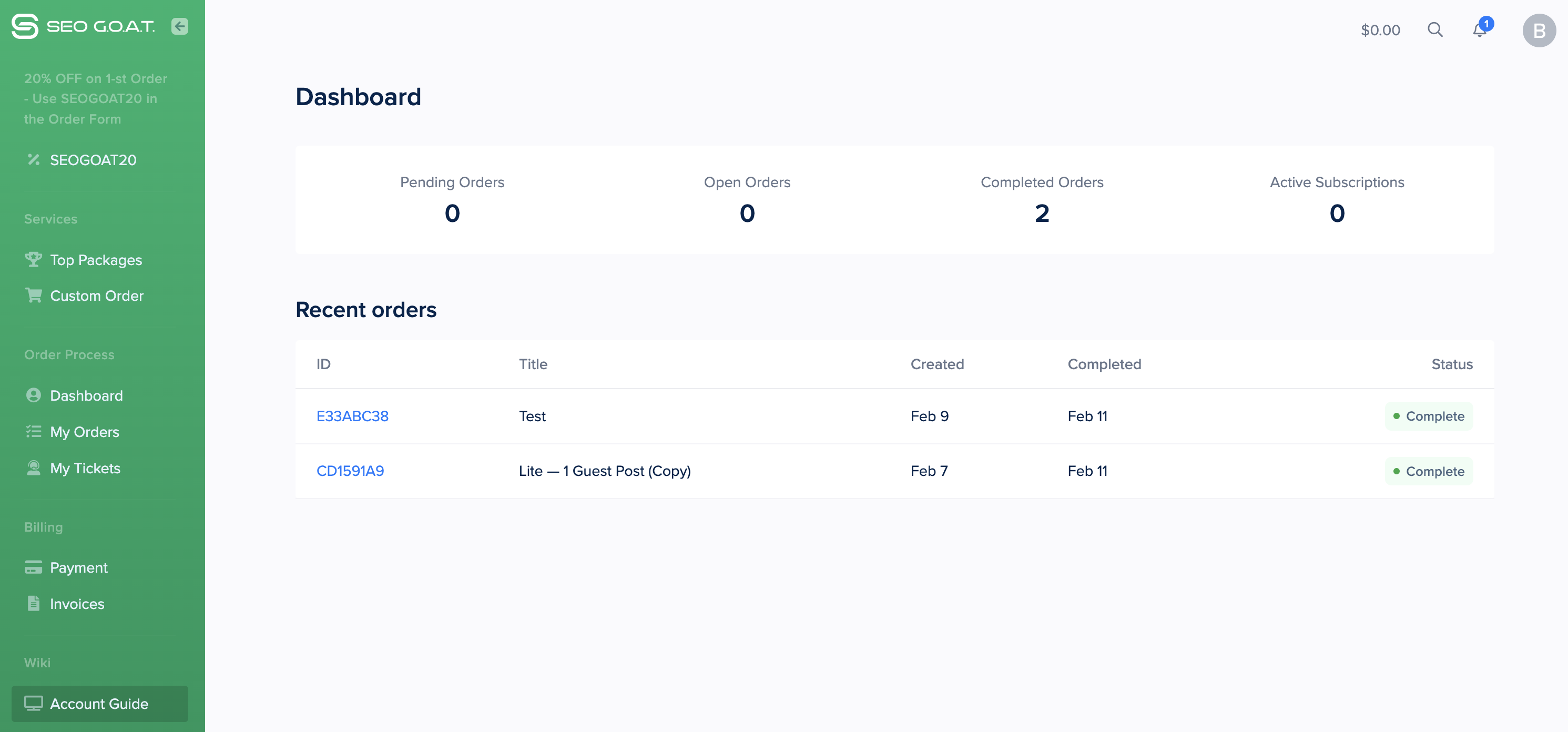Click the headset icon for My Tickets
1568x732 pixels.
pyautogui.click(x=34, y=467)
